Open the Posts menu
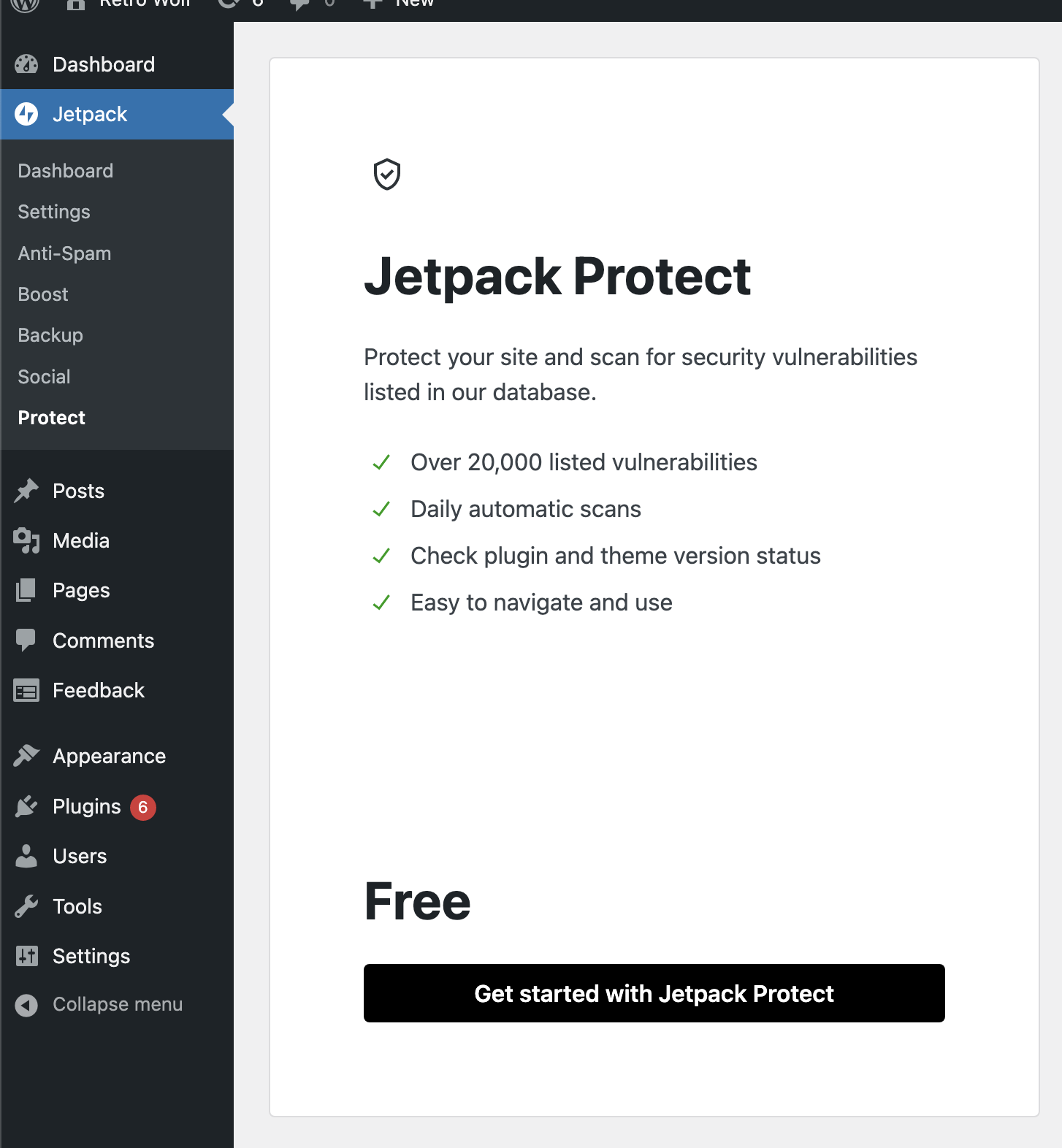The width and height of the screenshot is (1062, 1148). [117, 491]
